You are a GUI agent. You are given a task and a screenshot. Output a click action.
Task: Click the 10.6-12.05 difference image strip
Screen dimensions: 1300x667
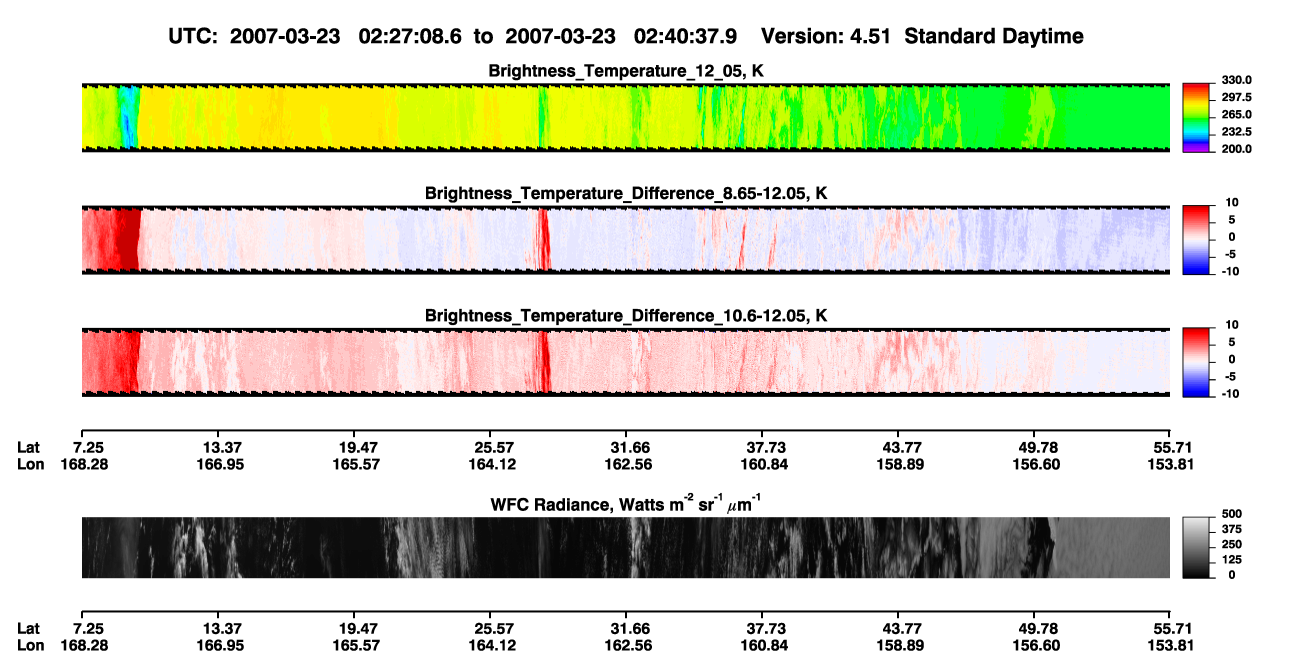click(x=625, y=361)
